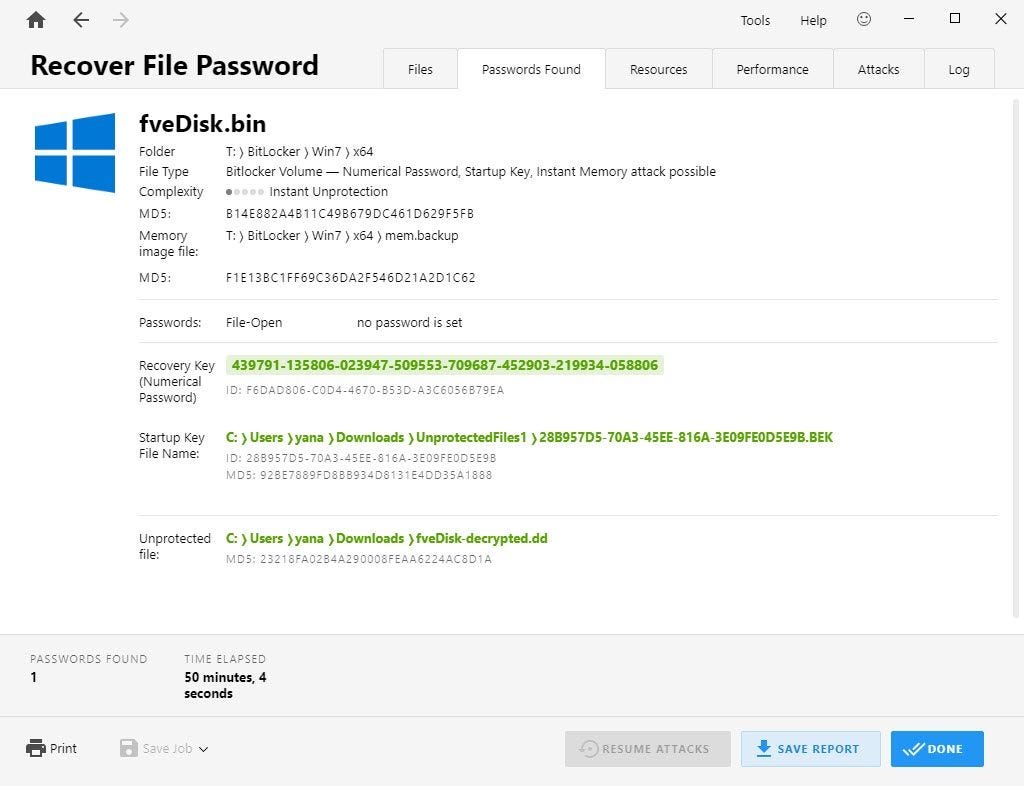Open the Resources tab
1024x786 pixels.
pyautogui.click(x=658, y=69)
